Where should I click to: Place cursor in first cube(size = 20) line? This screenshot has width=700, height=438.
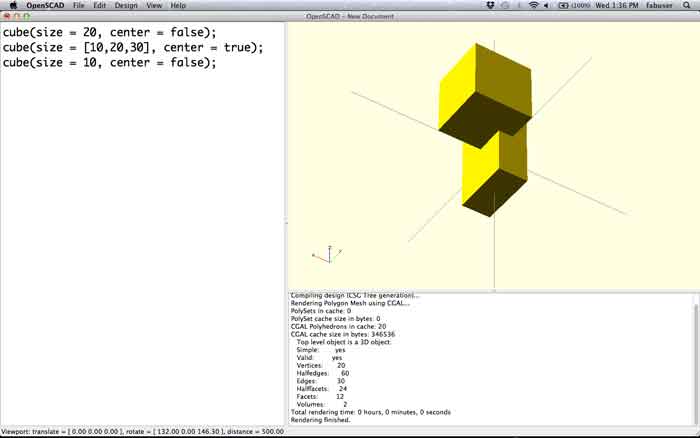109,32
